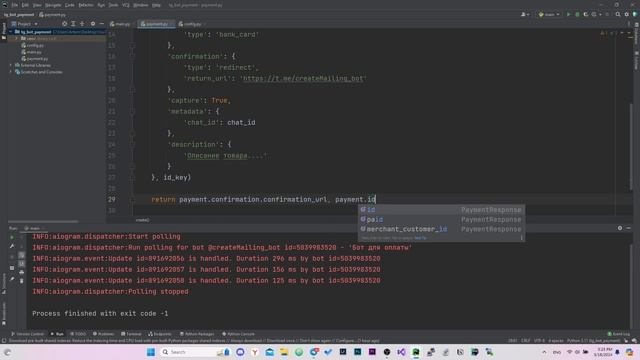Screen dimensions: 640x360
Task: Open the Refactor menu
Action: pyautogui.click(x=86, y=5)
